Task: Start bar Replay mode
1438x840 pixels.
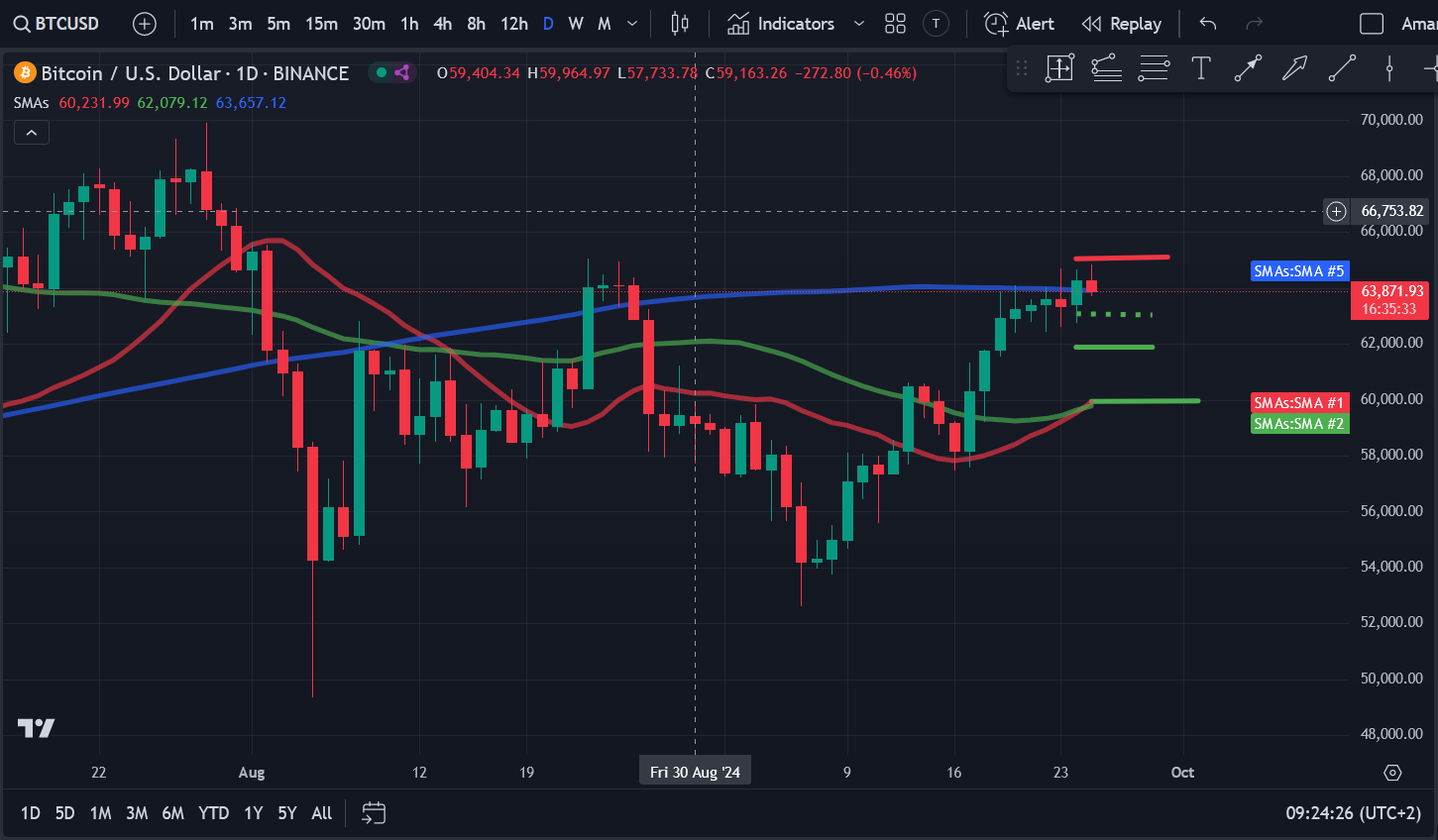Action: pyautogui.click(x=1122, y=24)
